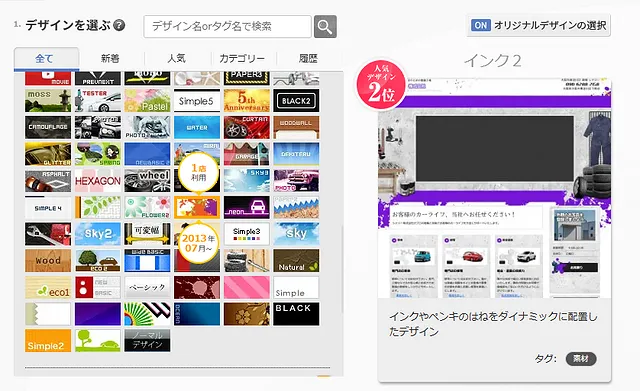The height and width of the screenshot is (391, 640).
Task: Select the HEXAGON design thumbnail
Action: (98, 181)
